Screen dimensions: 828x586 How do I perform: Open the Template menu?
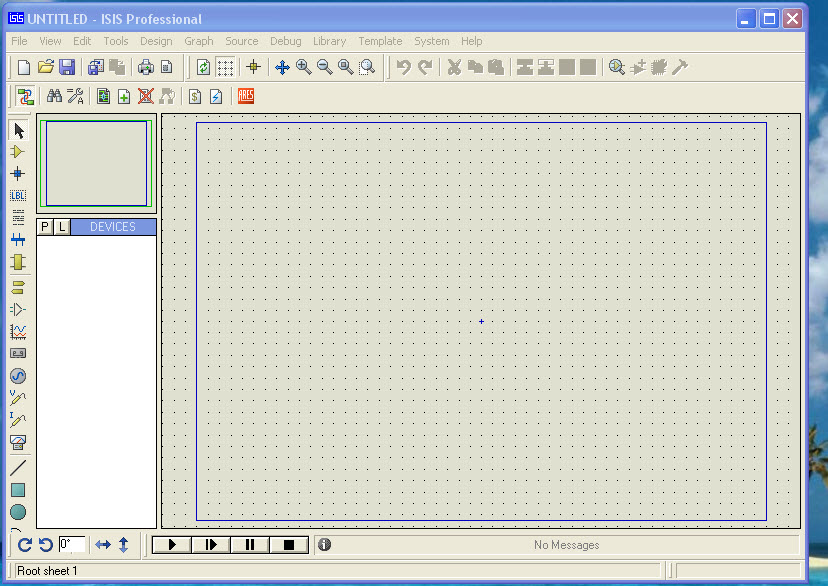coord(380,41)
